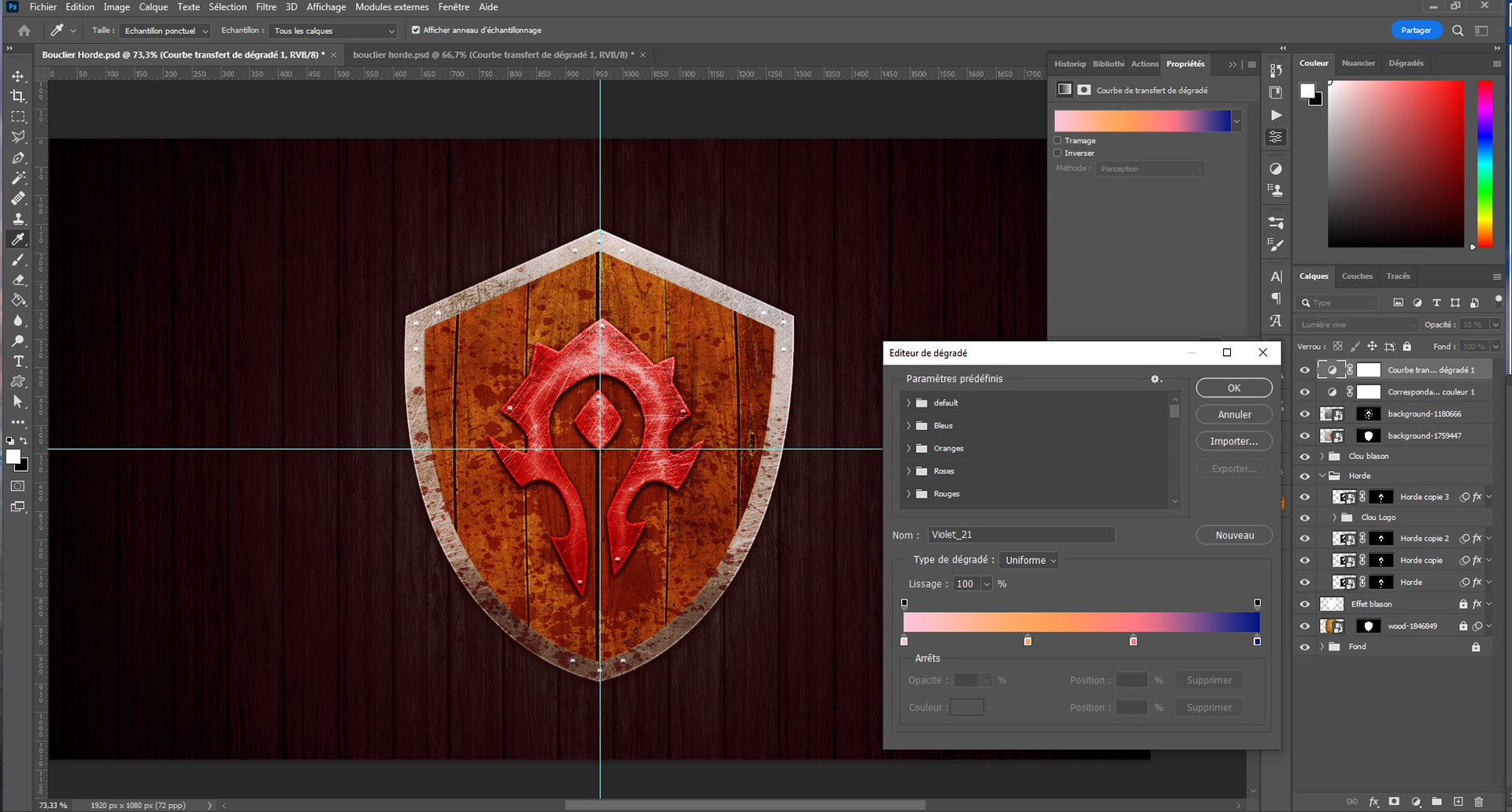Select the Custom Shape tool

point(18,382)
